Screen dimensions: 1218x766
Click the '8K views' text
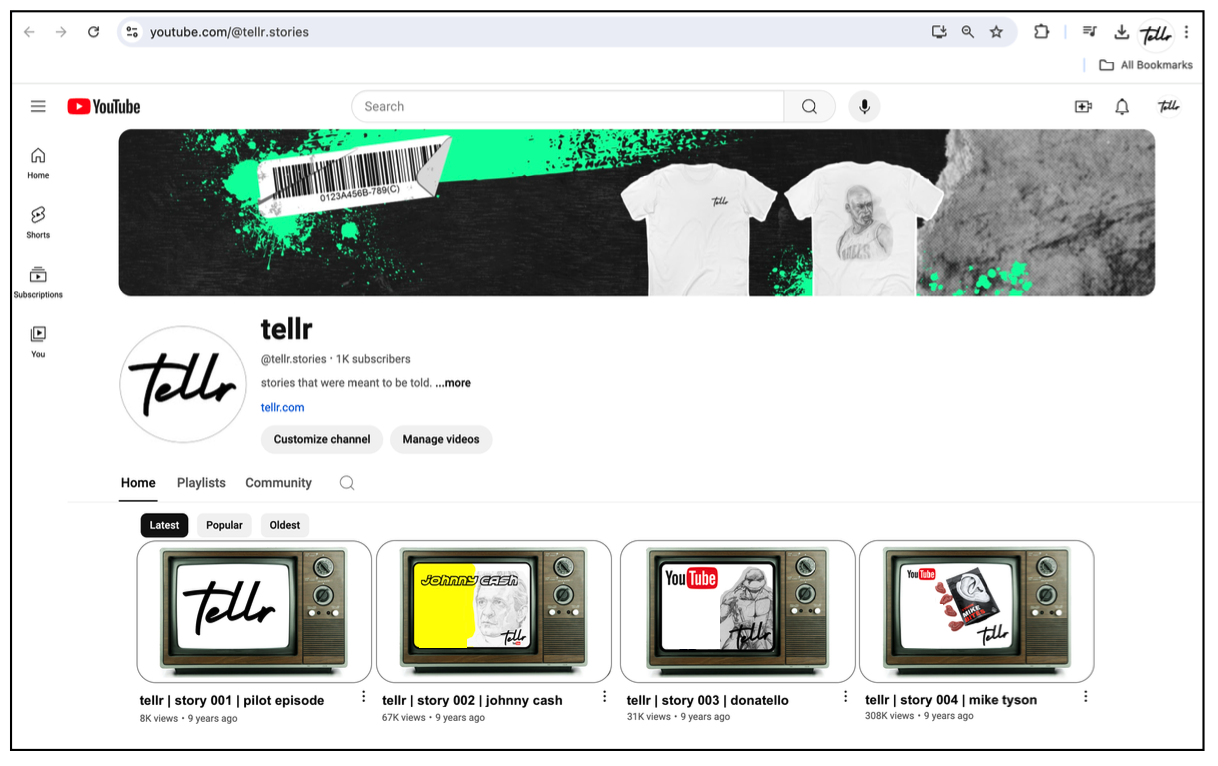click(159, 718)
